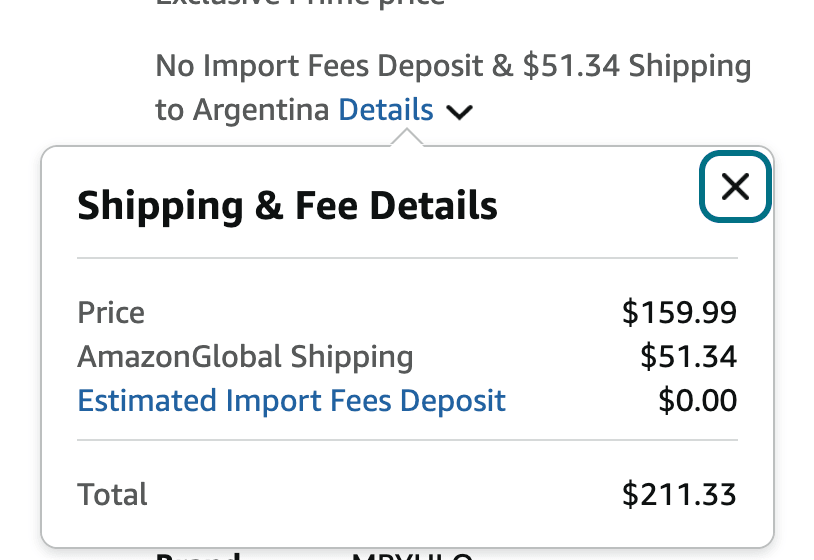Viewport: 814px width, 560px height.
Task: Click the Total row label
Action: pos(112,494)
